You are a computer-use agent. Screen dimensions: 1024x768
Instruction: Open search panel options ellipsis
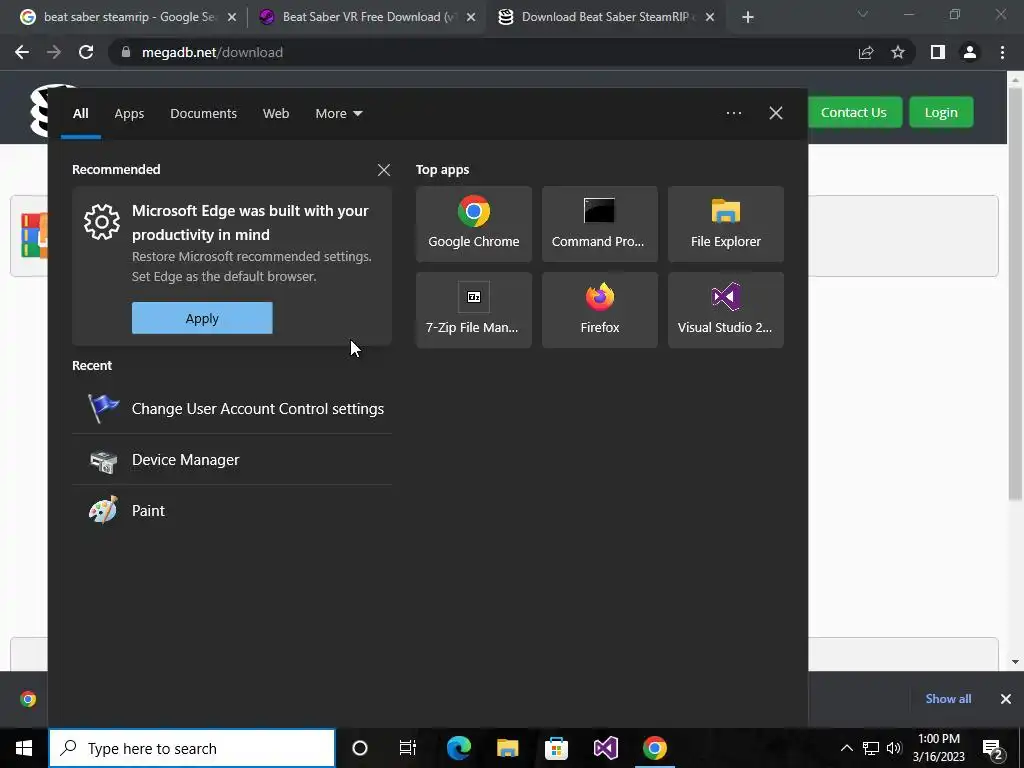pos(733,113)
